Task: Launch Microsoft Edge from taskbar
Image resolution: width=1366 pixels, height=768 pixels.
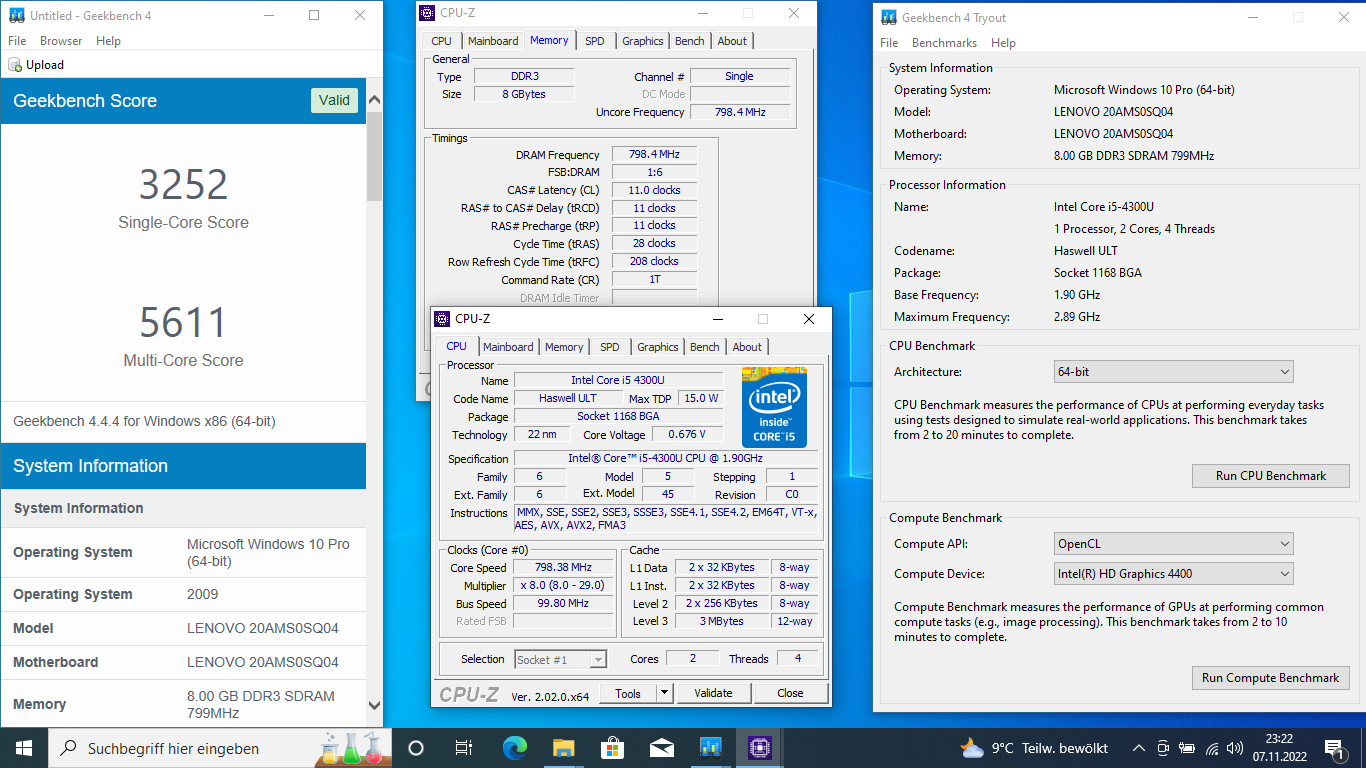Action: pos(514,748)
